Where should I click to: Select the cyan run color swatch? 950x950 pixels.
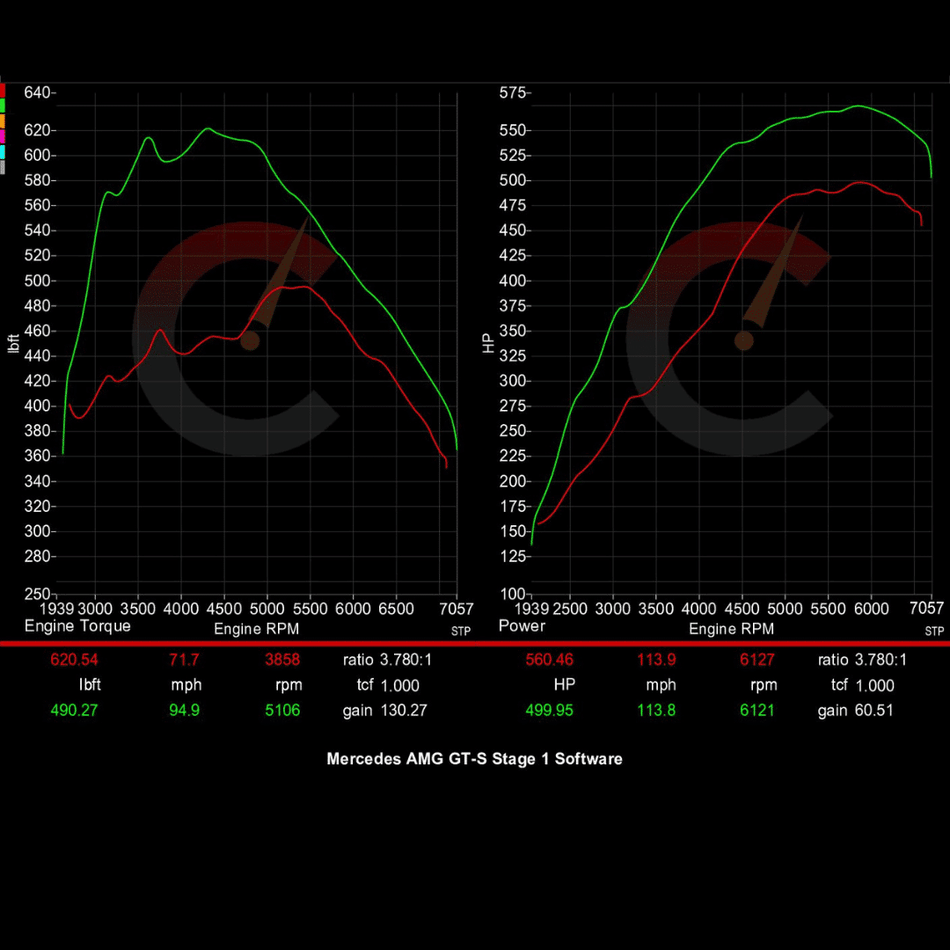3,151
